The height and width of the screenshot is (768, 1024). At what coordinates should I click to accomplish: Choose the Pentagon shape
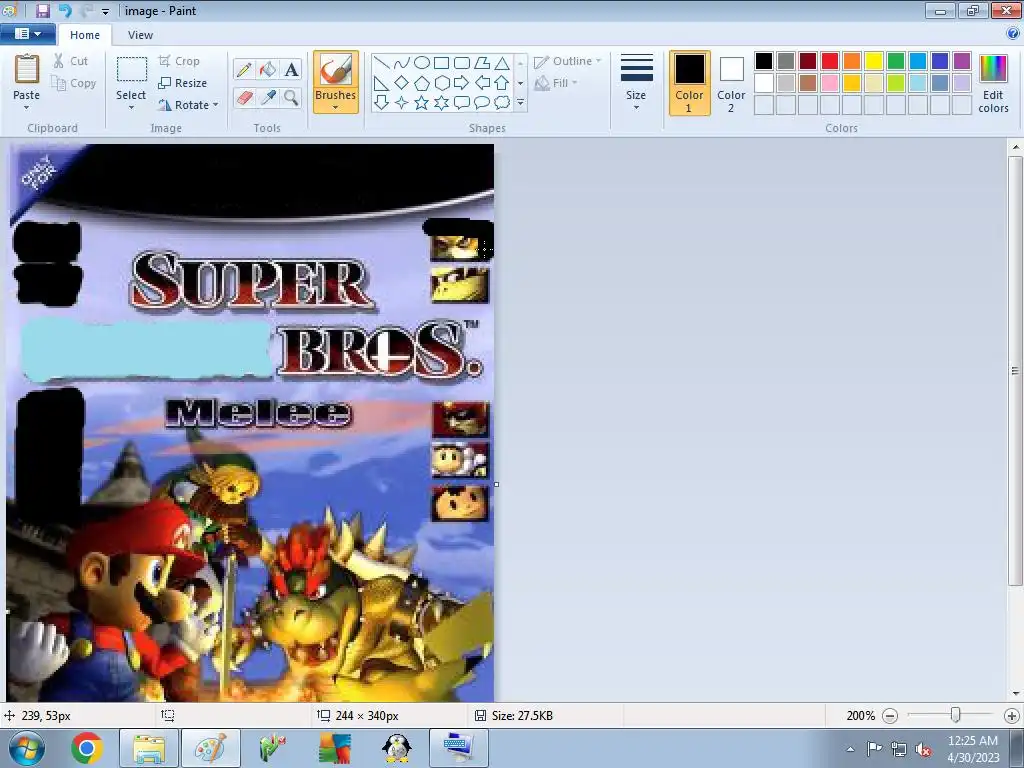(x=422, y=83)
